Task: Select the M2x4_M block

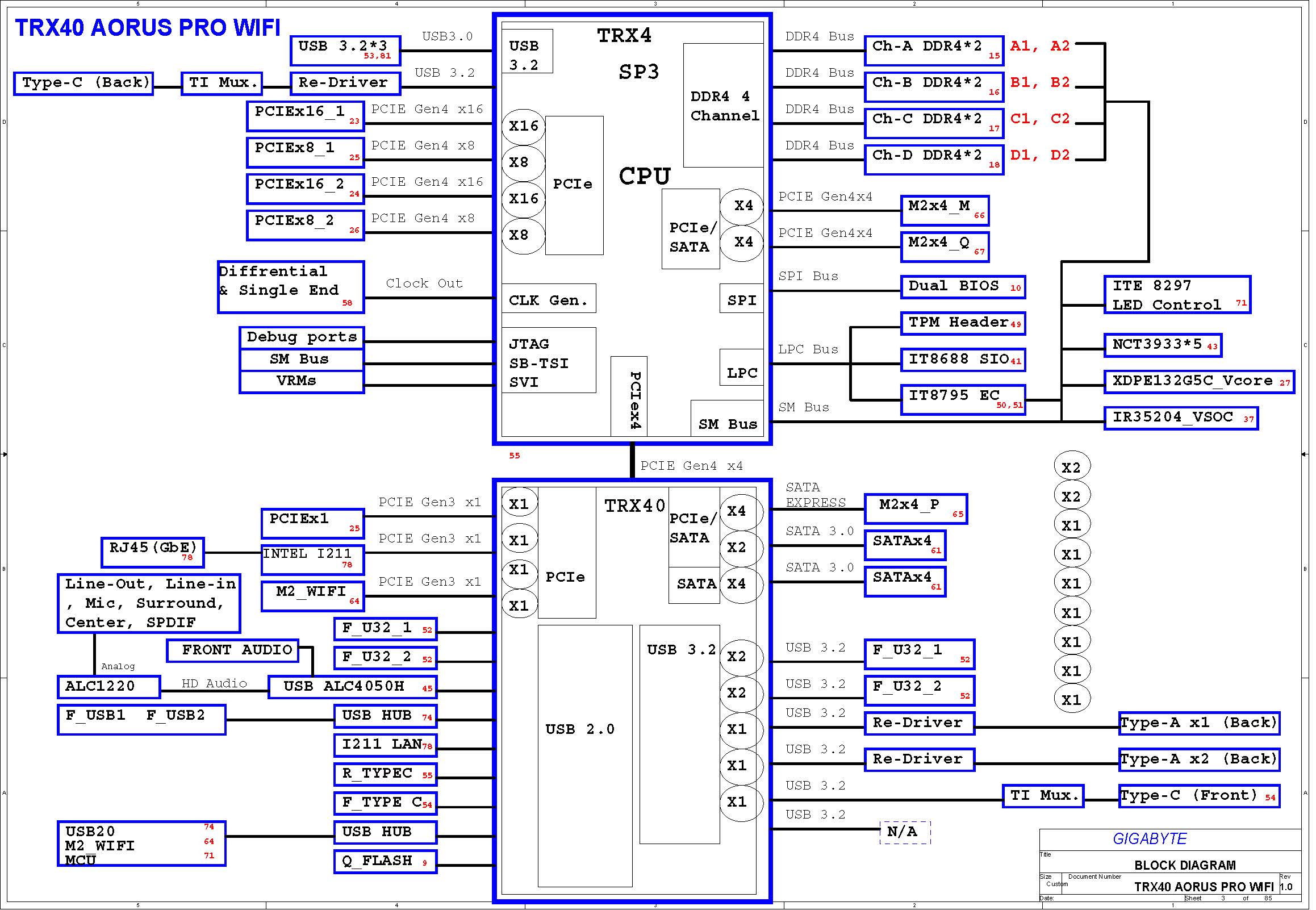Action: coord(945,210)
